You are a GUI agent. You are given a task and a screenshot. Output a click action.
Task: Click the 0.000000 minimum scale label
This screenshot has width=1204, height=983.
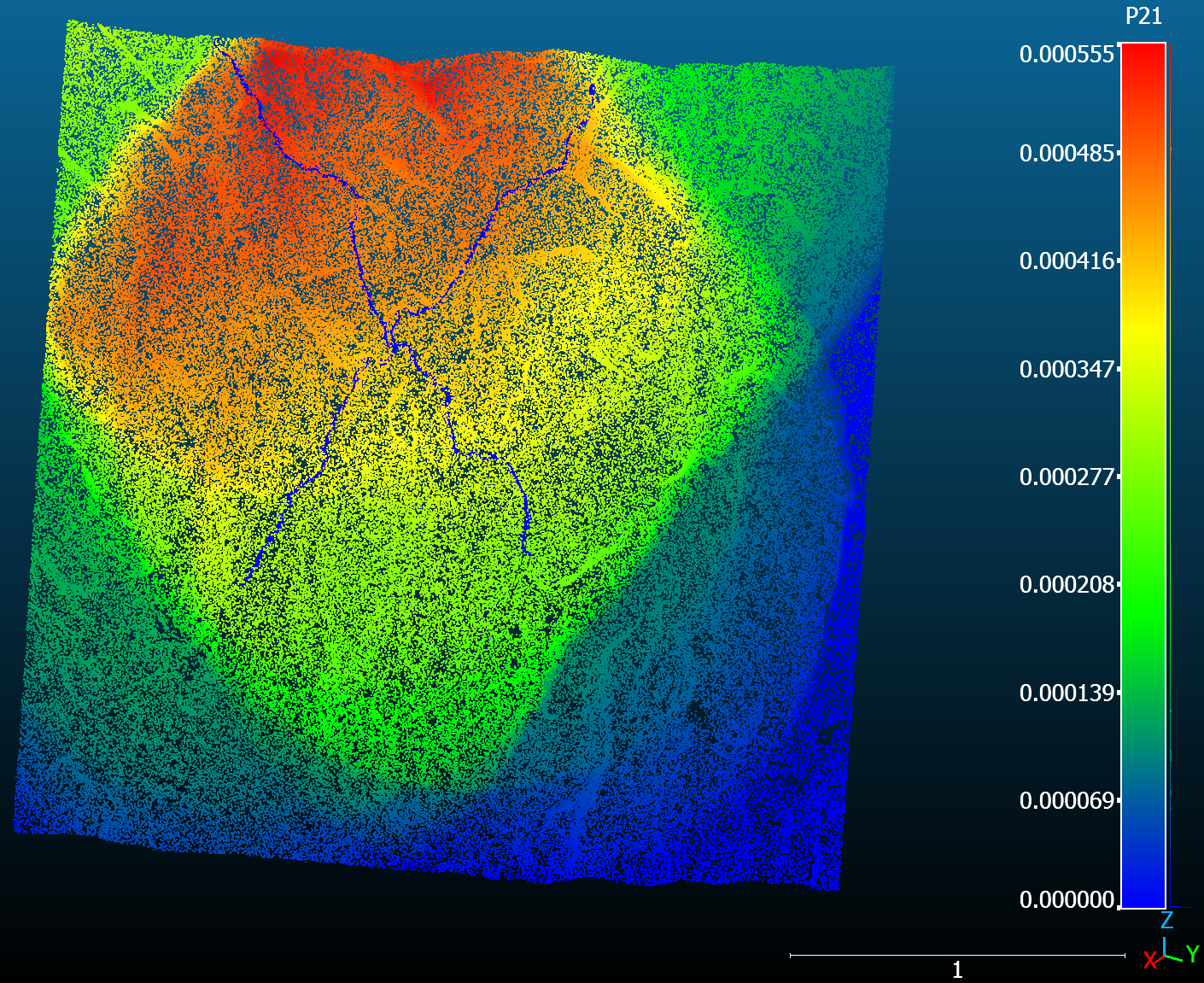pos(1067,900)
